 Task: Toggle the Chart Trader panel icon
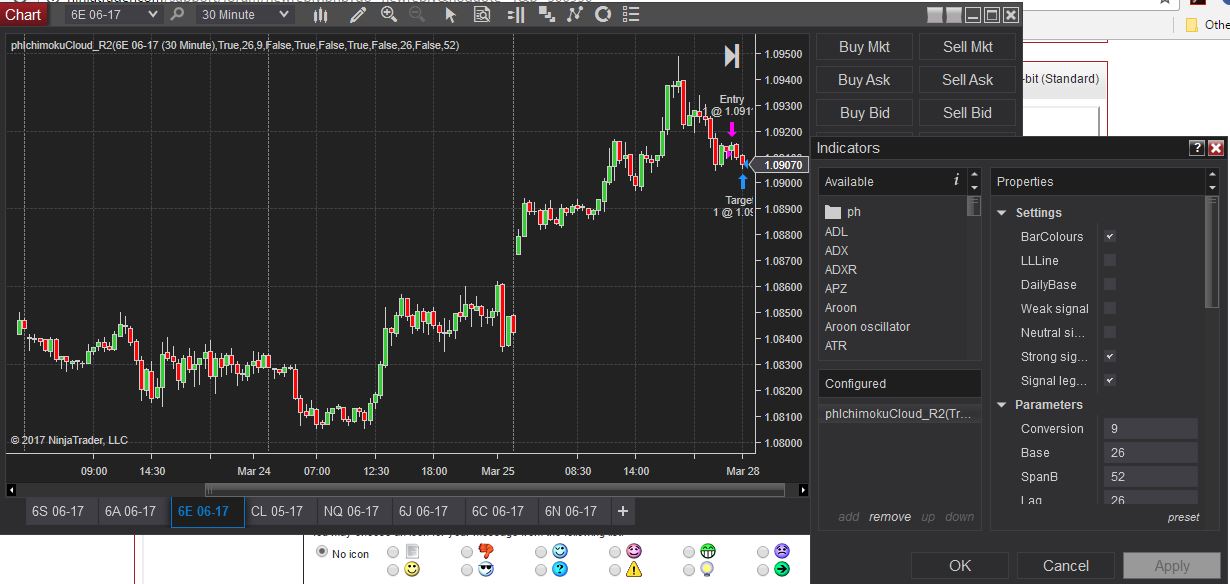tap(515, 15)
